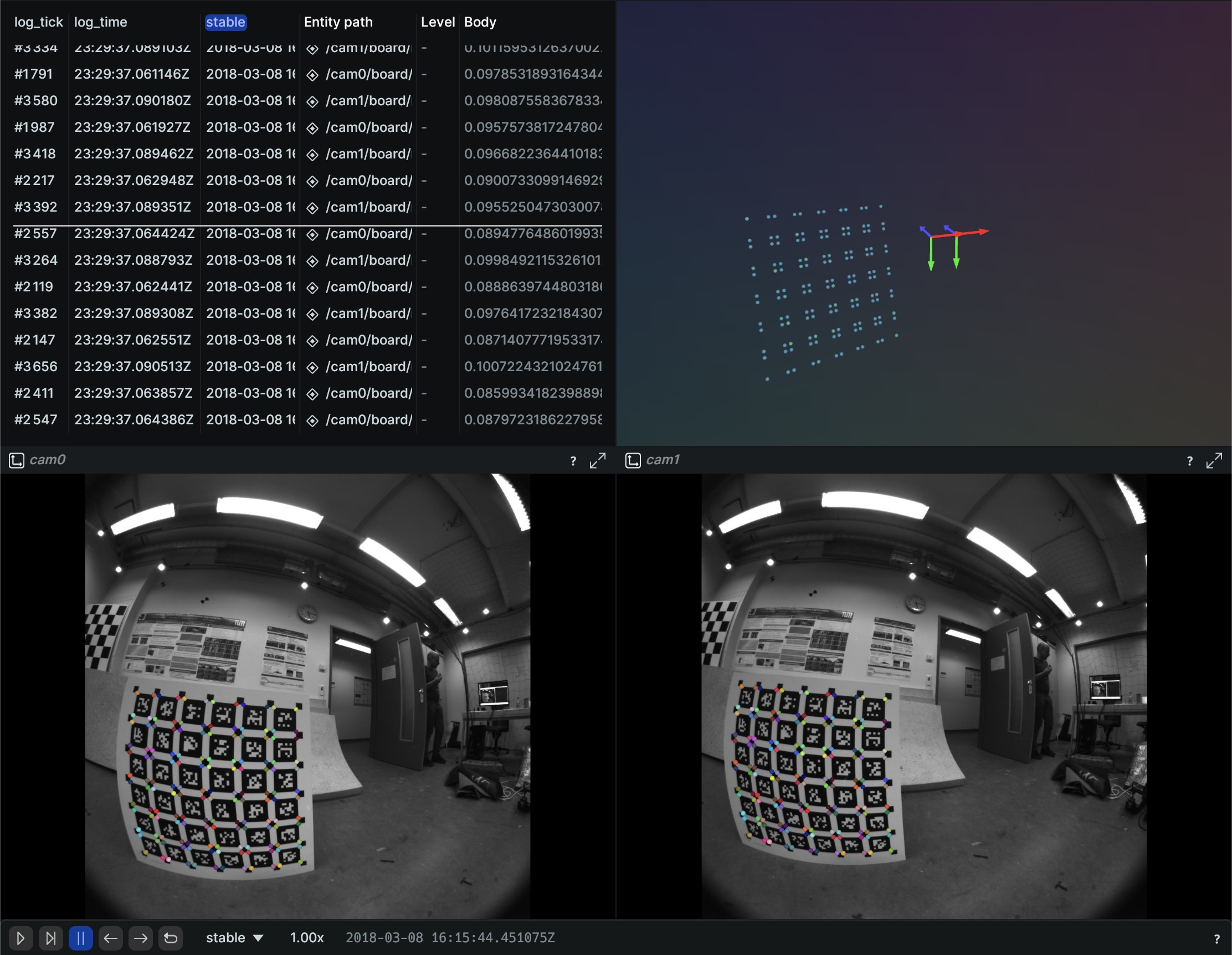Click entity icon in row #1987
The image size is (1232, 955).
[x=312, y=128]
